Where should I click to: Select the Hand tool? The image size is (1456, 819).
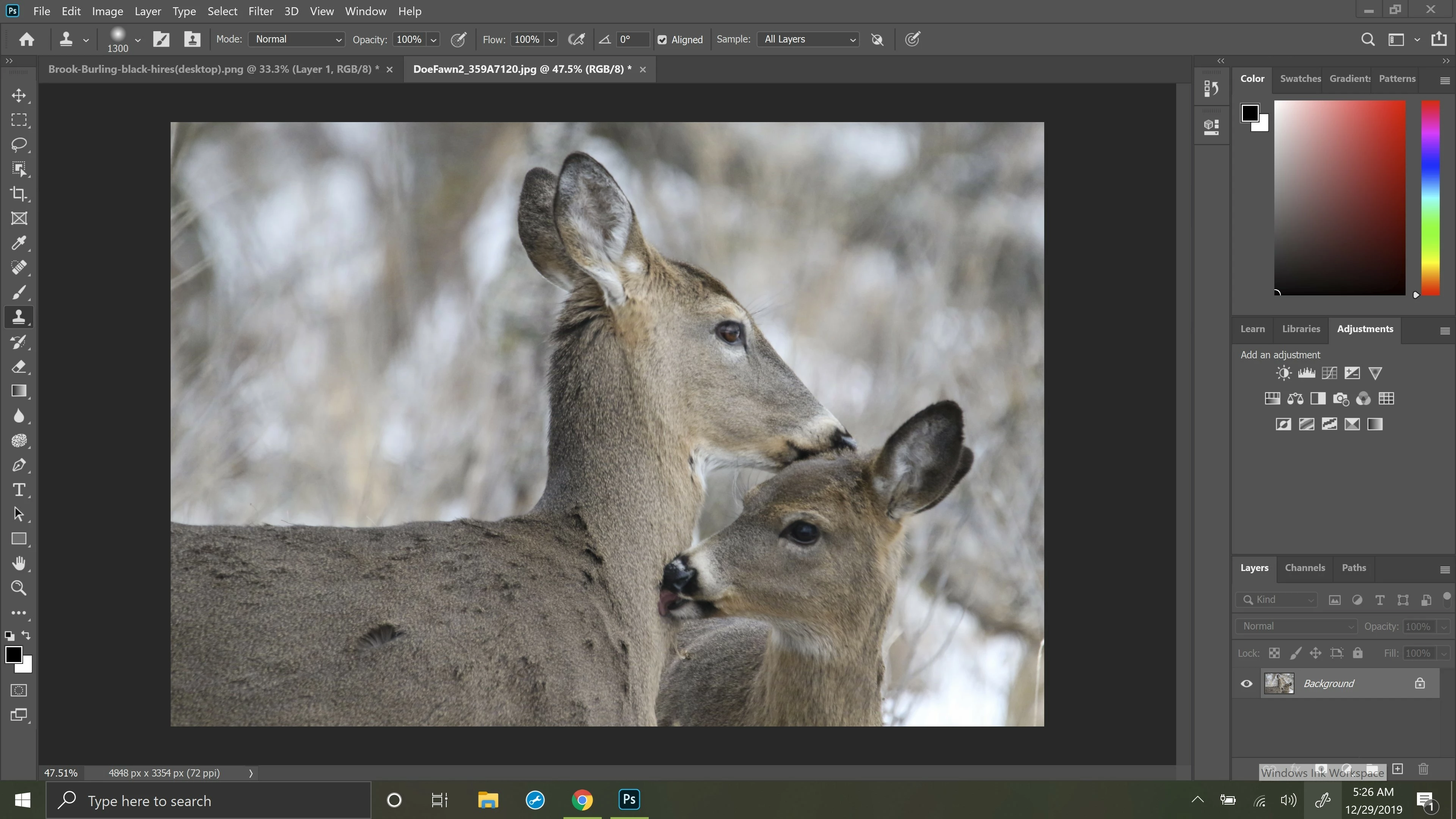19,563
